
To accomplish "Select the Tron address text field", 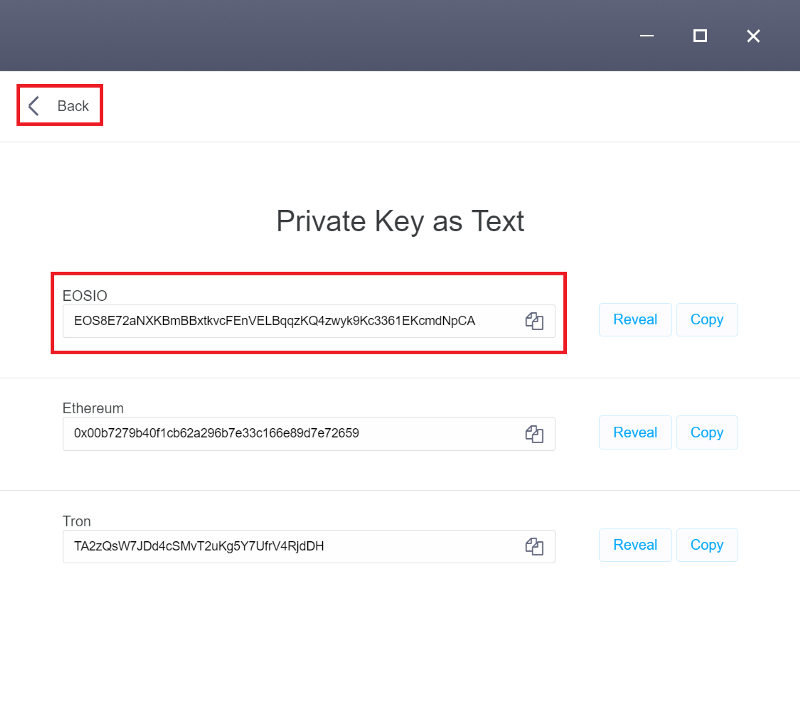I will point(309,546).
